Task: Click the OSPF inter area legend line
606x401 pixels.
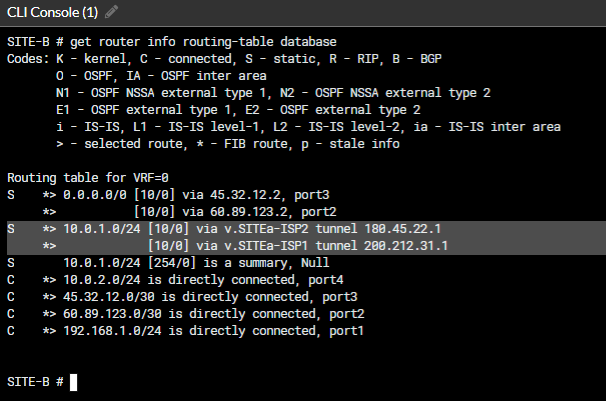Action: [162, 74]
